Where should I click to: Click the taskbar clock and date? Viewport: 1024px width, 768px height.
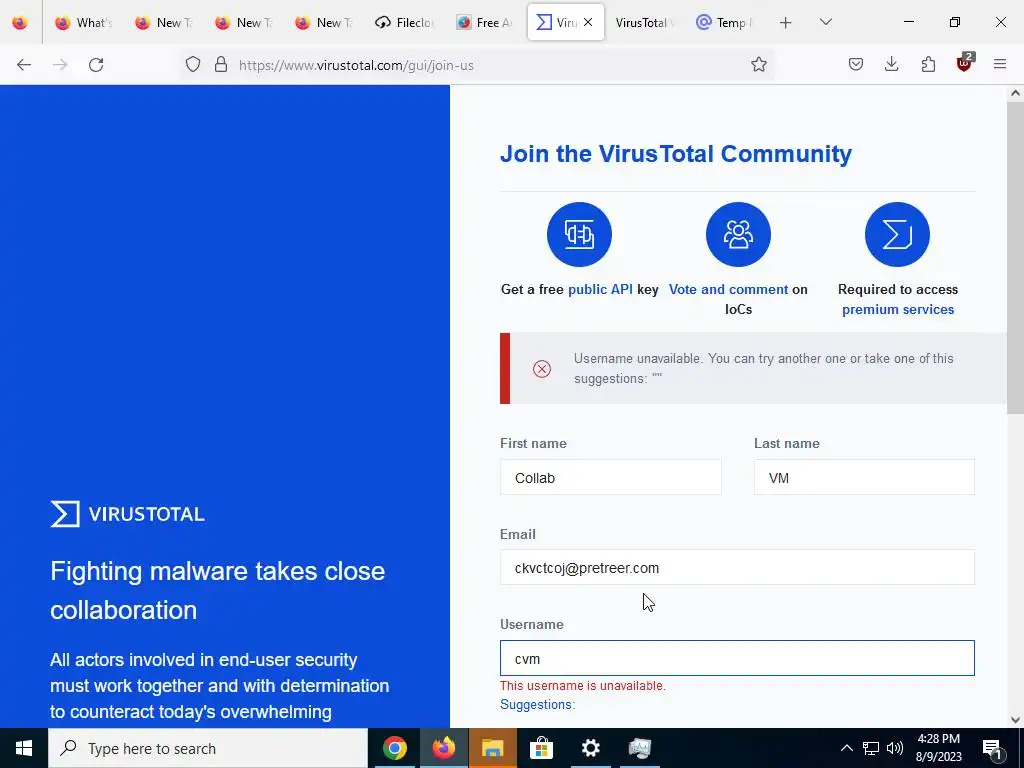pyautogui.click(x=939, y=748)
